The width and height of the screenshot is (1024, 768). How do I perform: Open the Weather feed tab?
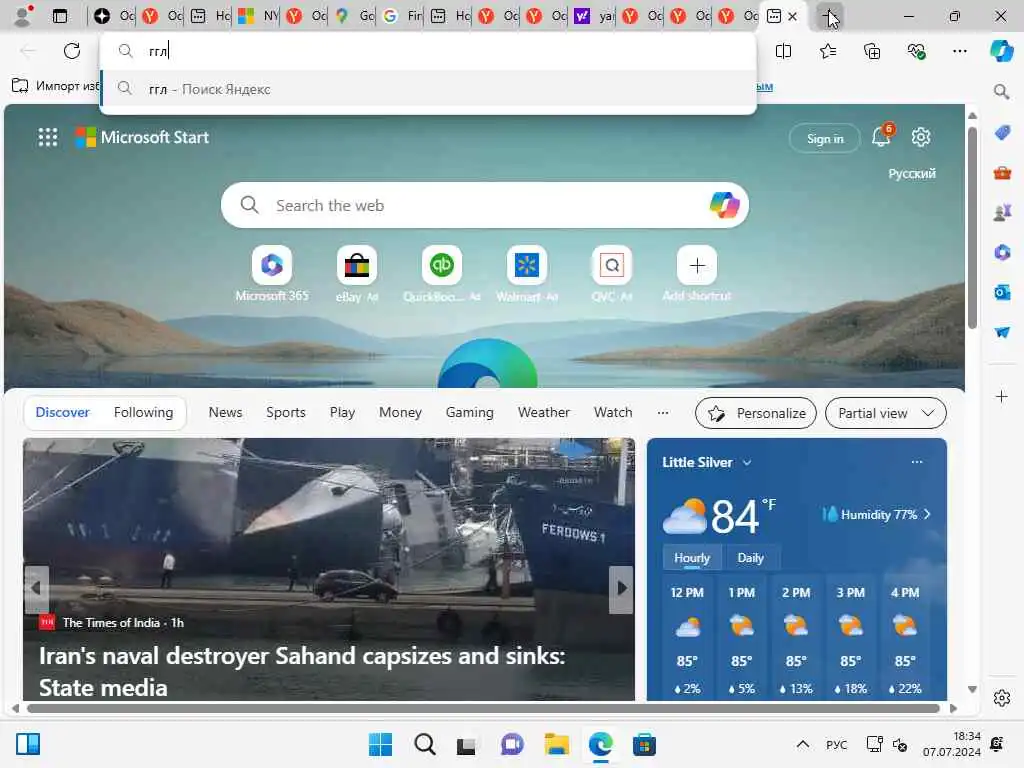click(x=543, y=412)
